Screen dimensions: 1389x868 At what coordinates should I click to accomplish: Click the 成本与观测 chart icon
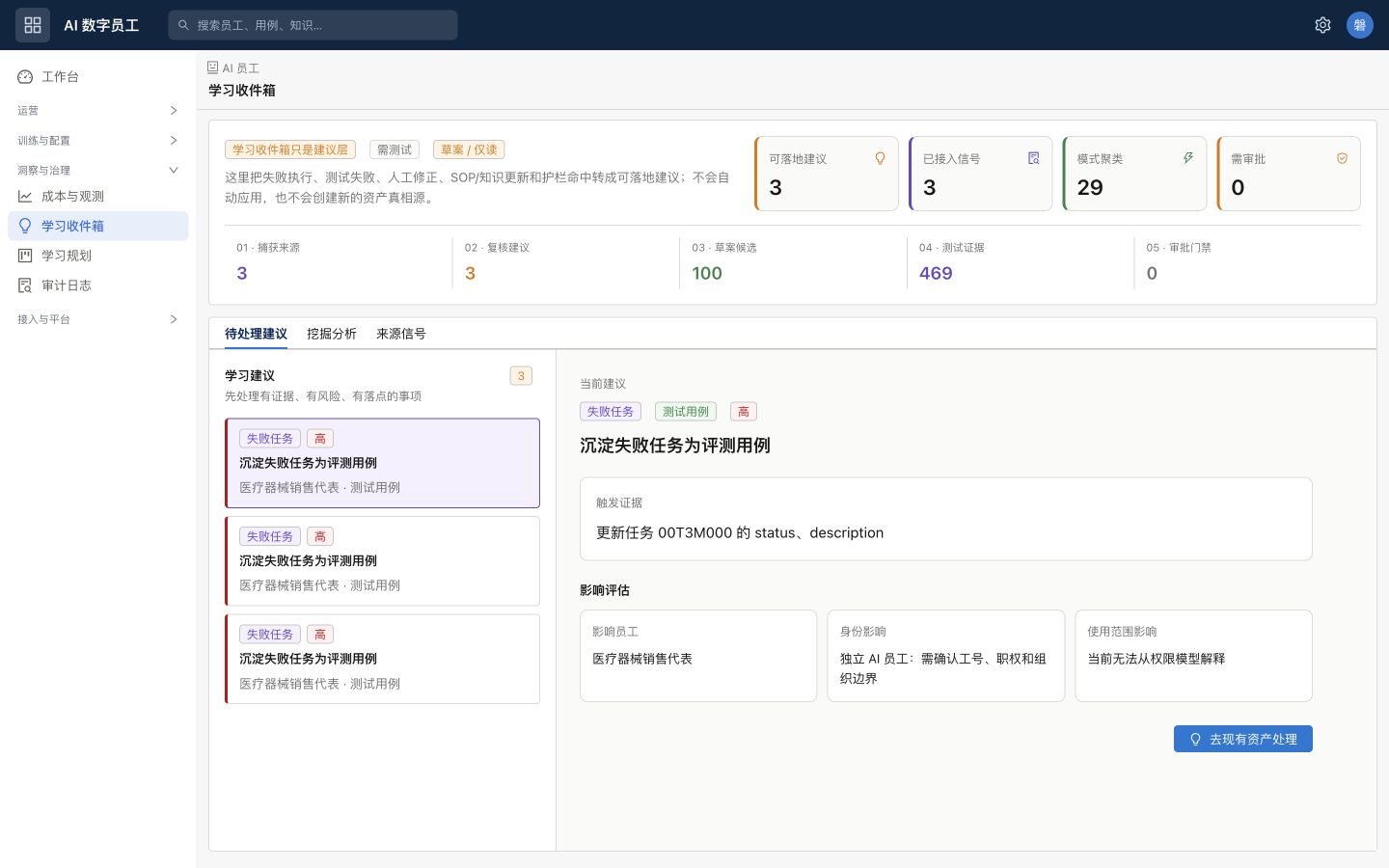pos(25,197)
